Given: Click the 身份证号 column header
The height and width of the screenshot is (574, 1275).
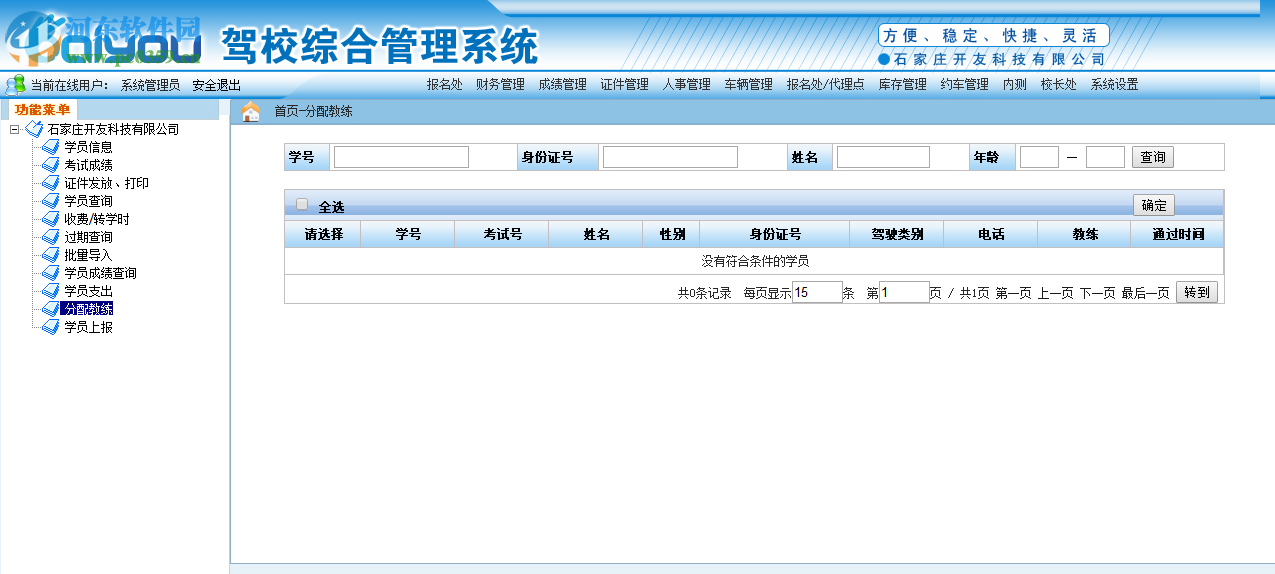Looking at the screenshot, I should point(775,234).
